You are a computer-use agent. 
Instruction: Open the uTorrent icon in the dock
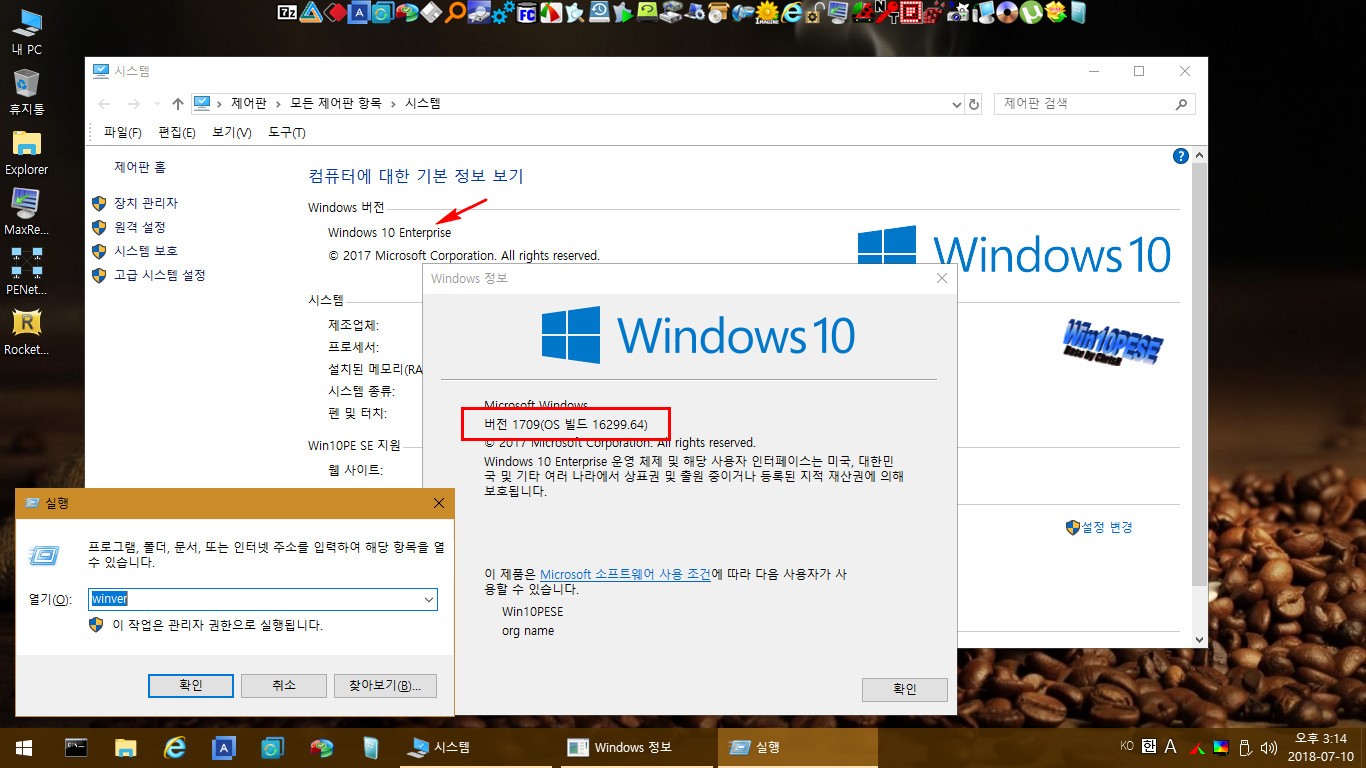coord(1030,12)
